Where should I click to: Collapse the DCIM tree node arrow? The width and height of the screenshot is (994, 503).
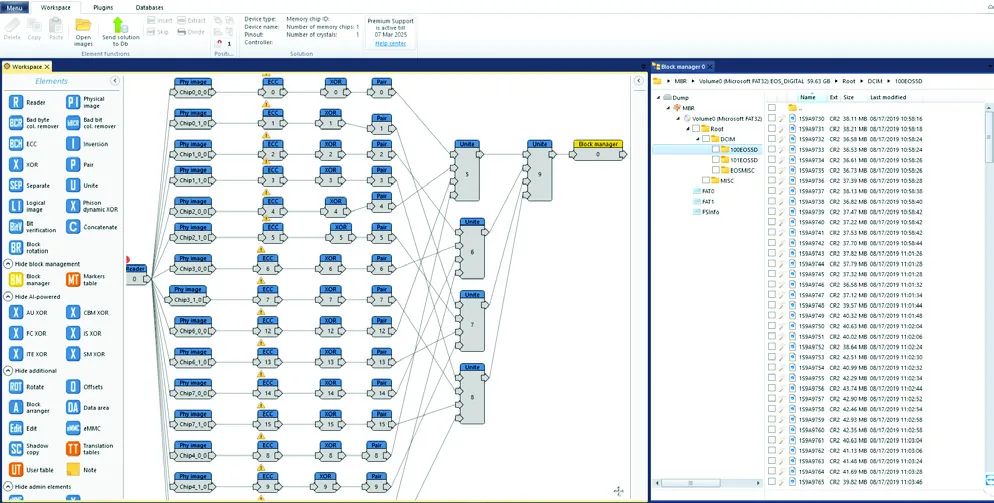[x=698, y=139]
